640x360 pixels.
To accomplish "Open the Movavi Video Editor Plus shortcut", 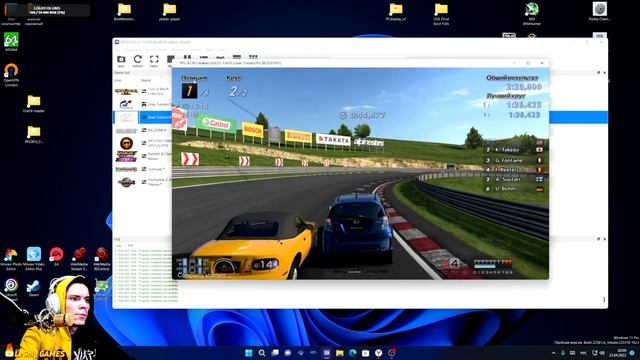I will point(34,258).
